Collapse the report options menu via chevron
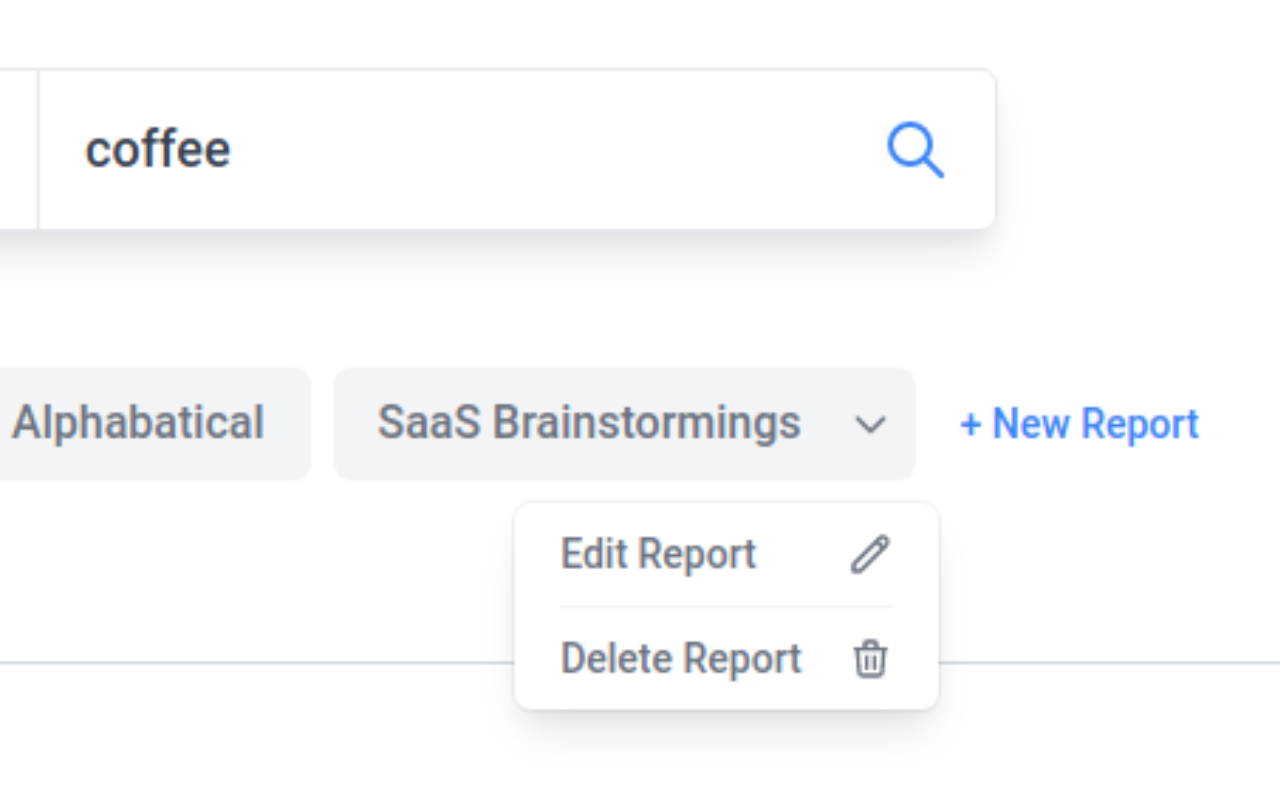 click(x=870, y=425)
